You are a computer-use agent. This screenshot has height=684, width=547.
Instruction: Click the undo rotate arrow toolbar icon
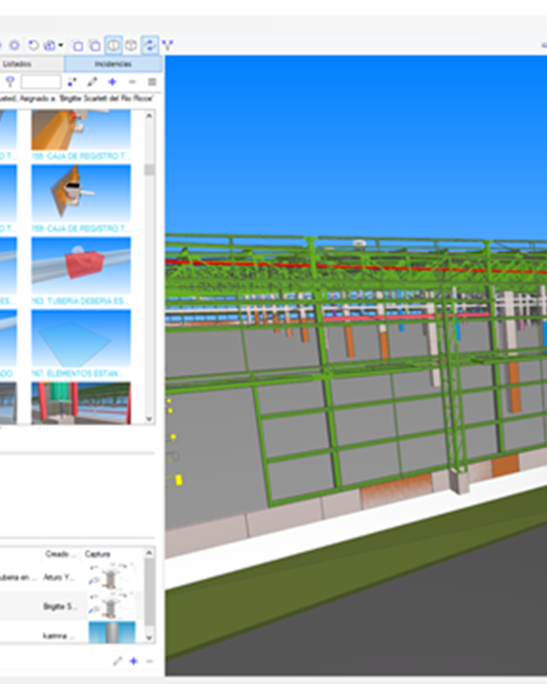[33, 45]
